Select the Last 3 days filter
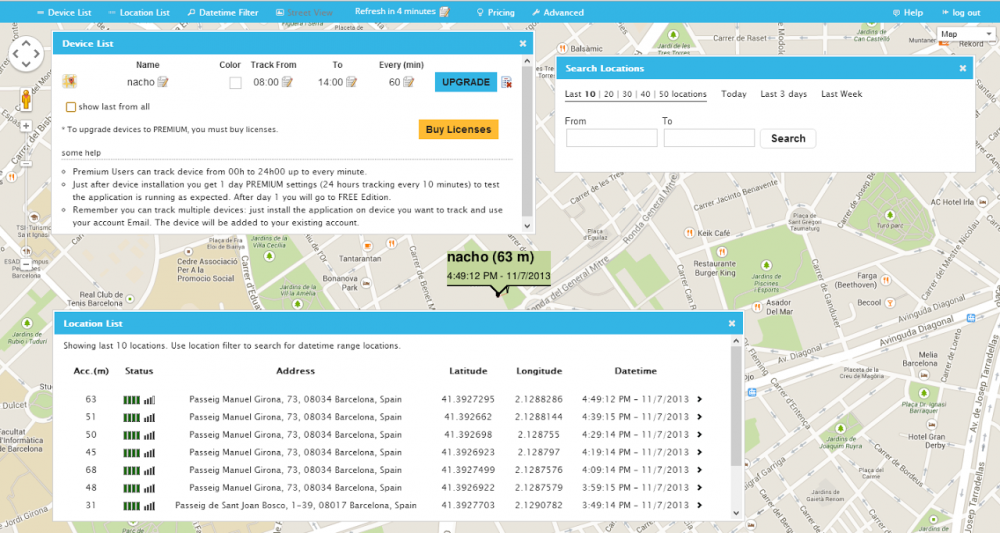The width and height of the screenshot is (1000, 533). [x=784, y=94]
